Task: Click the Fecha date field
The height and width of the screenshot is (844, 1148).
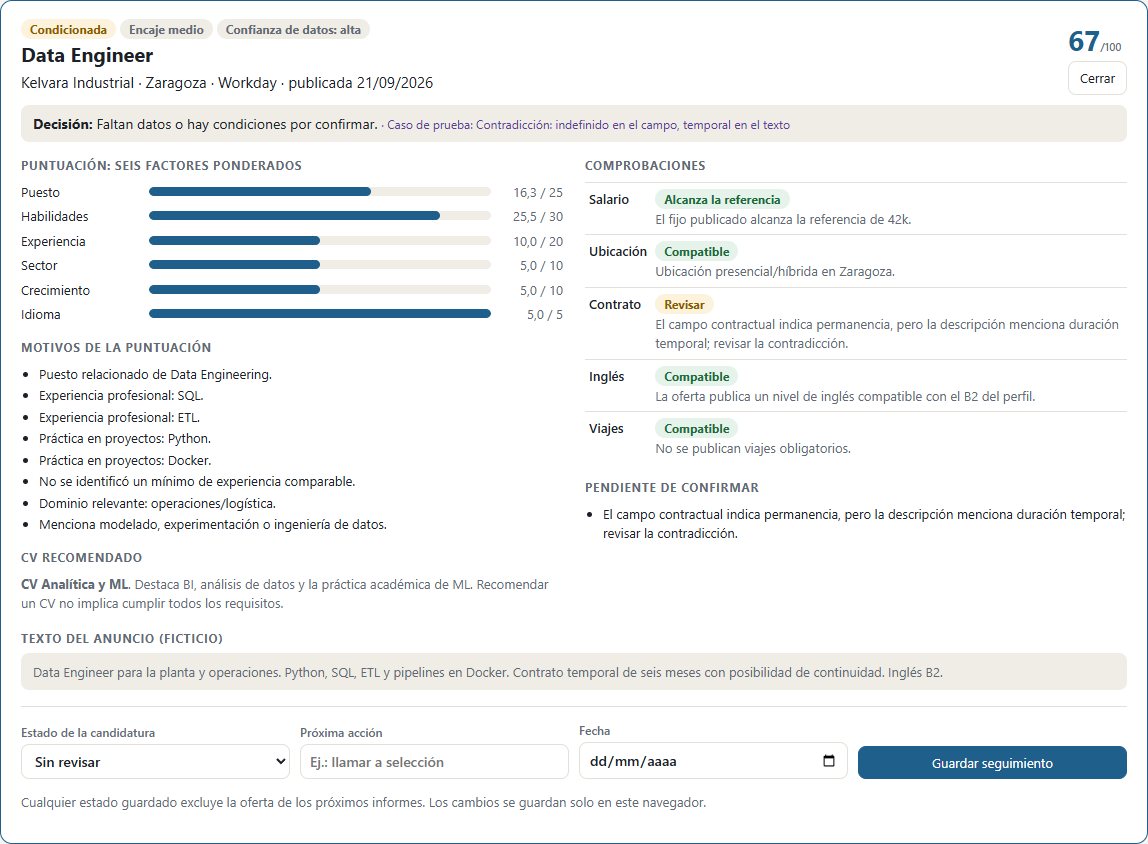Action: click(713, 761)
